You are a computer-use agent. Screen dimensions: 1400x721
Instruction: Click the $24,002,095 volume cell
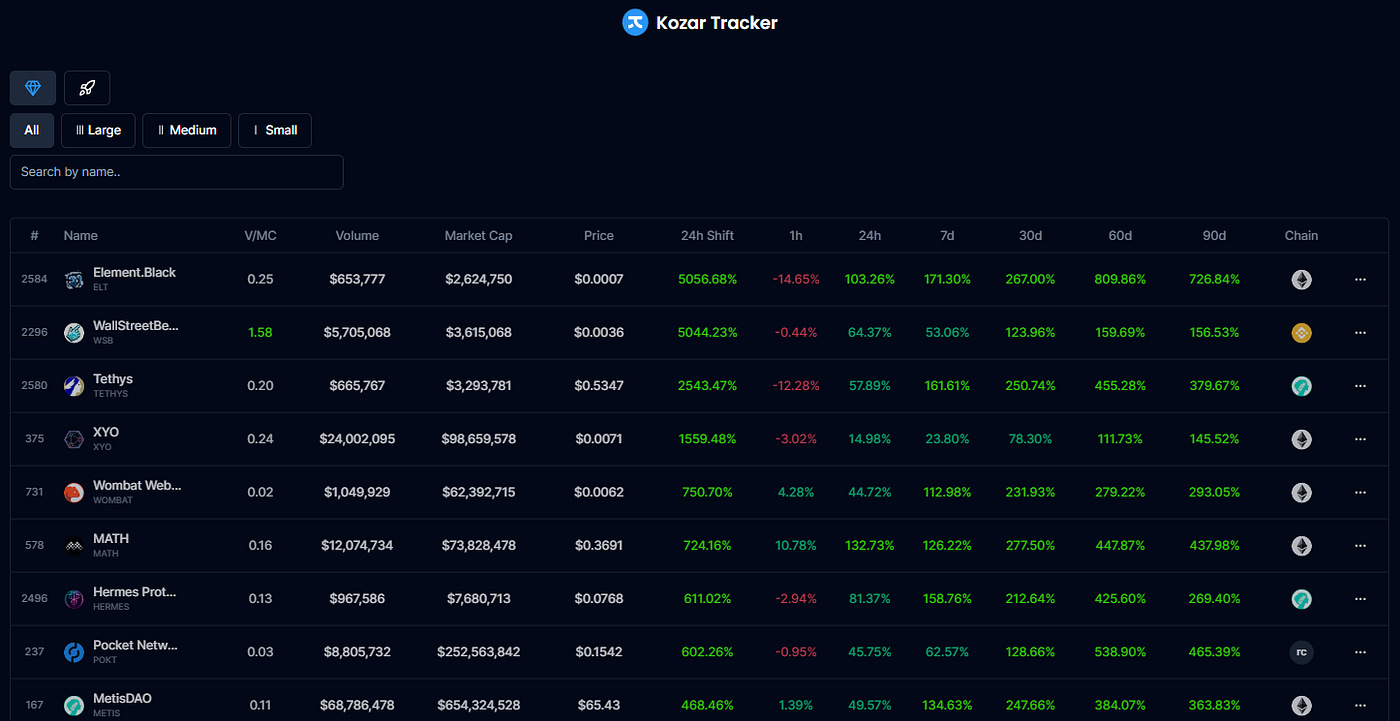coord(357,439)
